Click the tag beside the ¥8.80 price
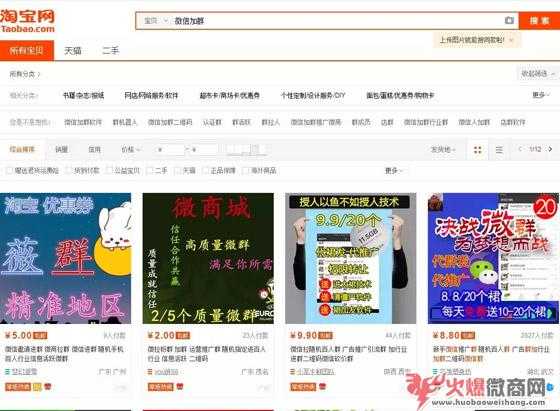This screenshot has height=411, width=560. pyautogui.click(x=468, y=336)
